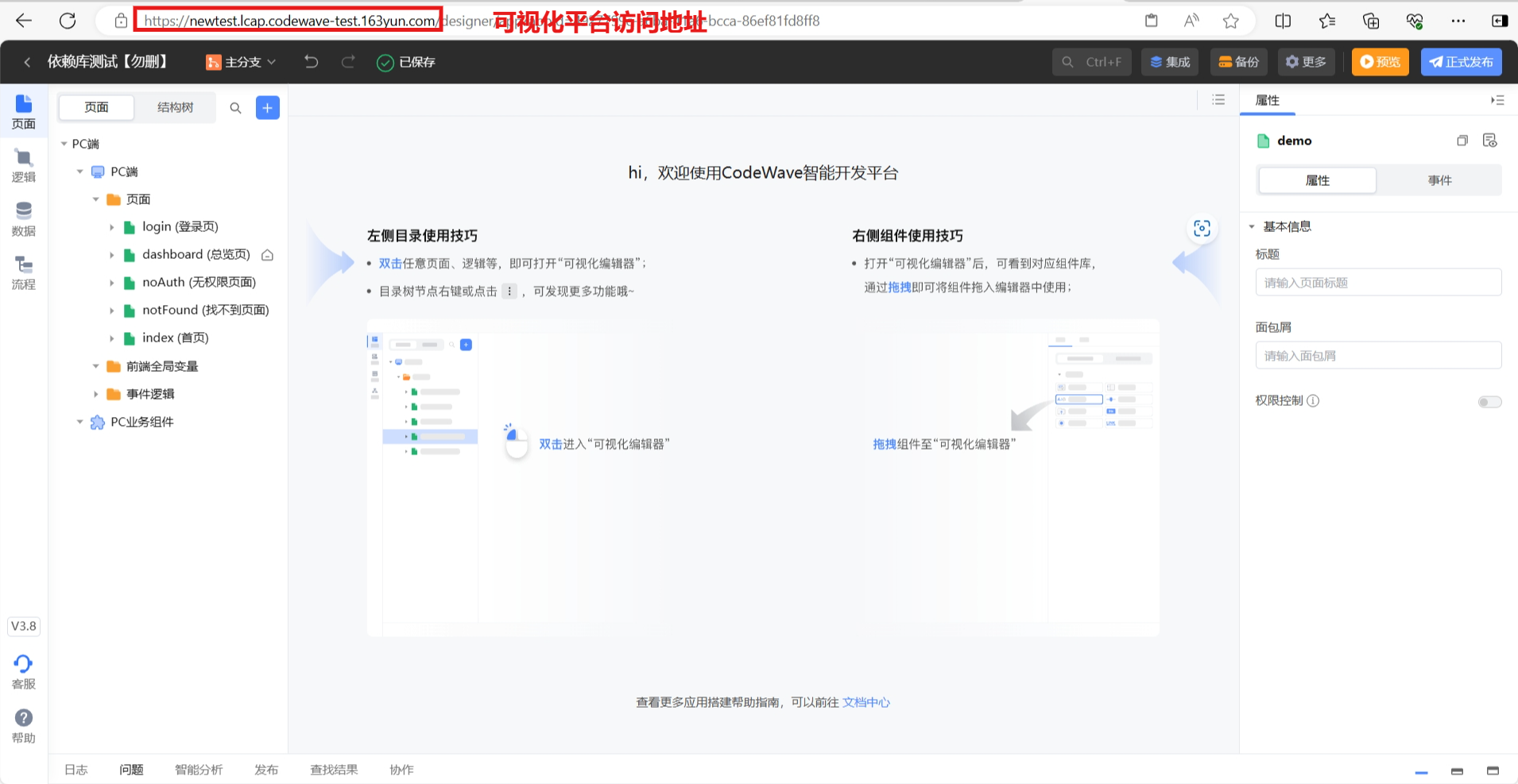Open the 日志 bottom tab

[76, 770]
